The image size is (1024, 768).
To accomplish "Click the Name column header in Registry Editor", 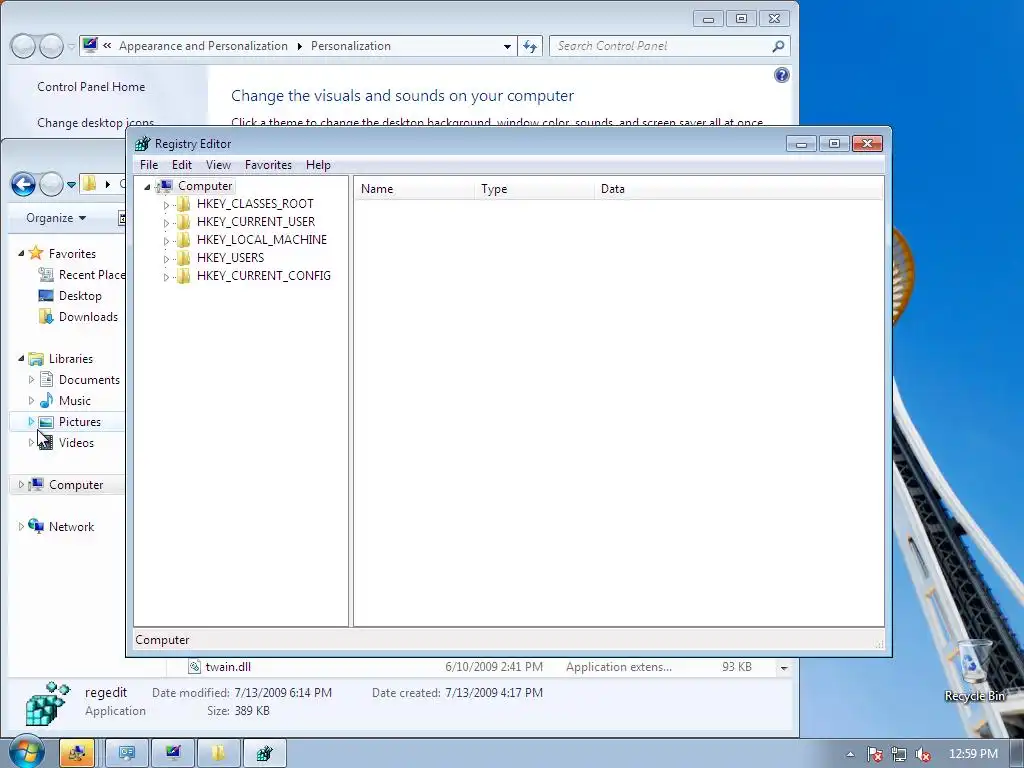I will tap(414, 189).
